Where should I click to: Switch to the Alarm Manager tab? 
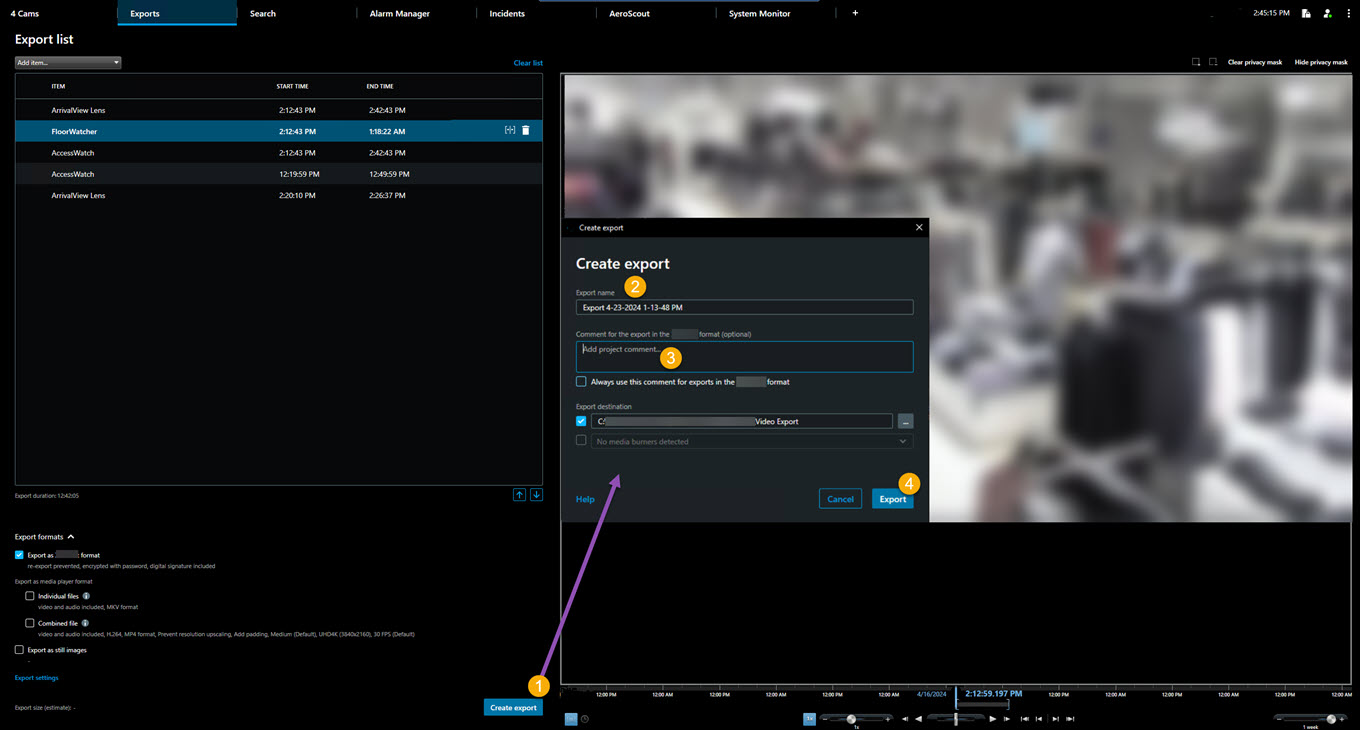[x=399, y=14]
